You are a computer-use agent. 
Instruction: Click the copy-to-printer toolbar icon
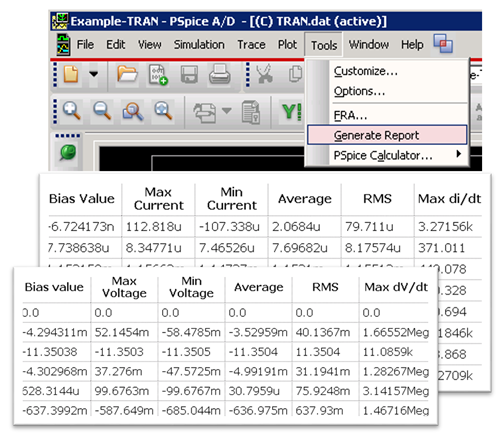click(x=205, y=112)
